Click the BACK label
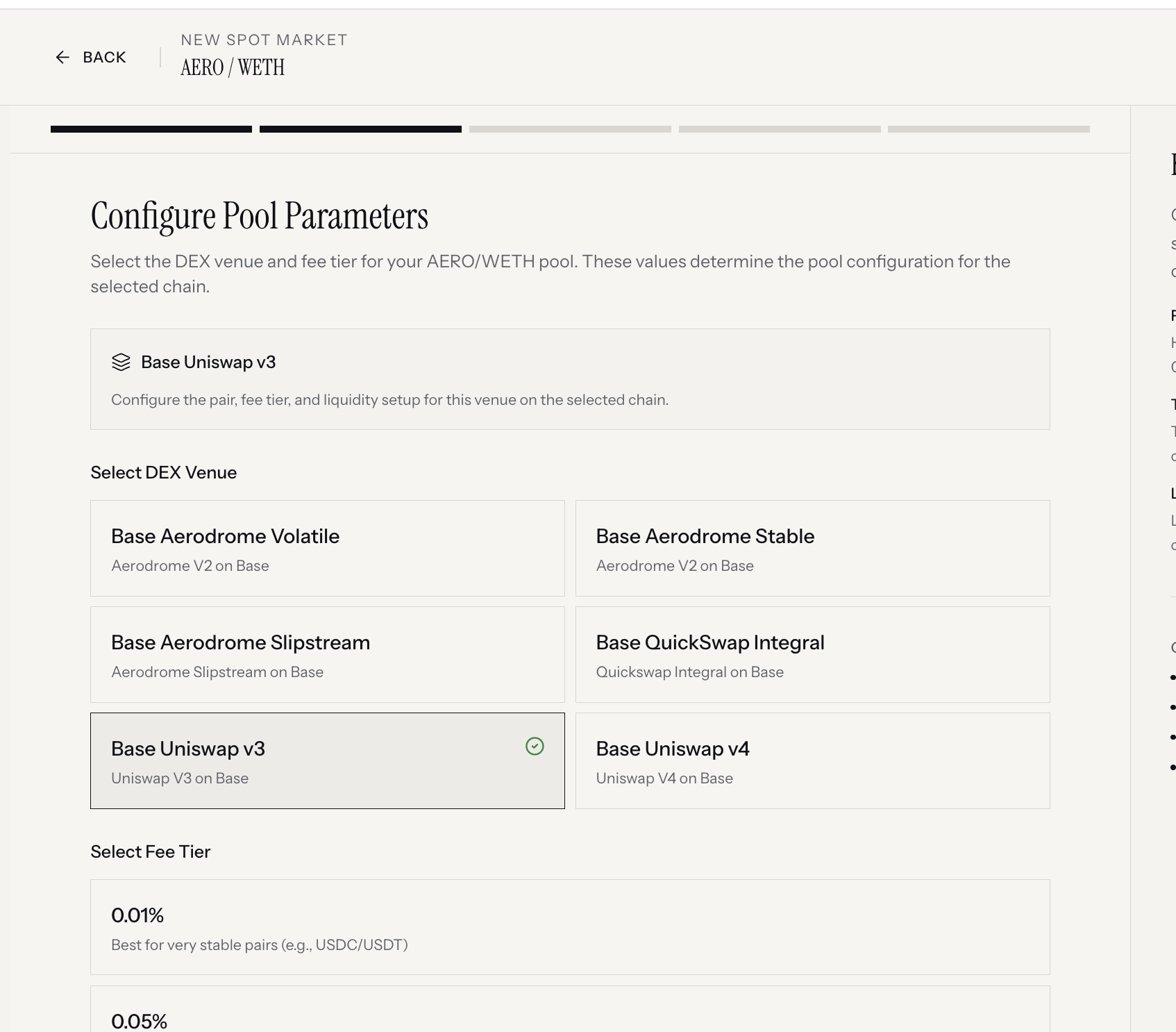This screenshot has width=1176, height=1032. point(105,58)
